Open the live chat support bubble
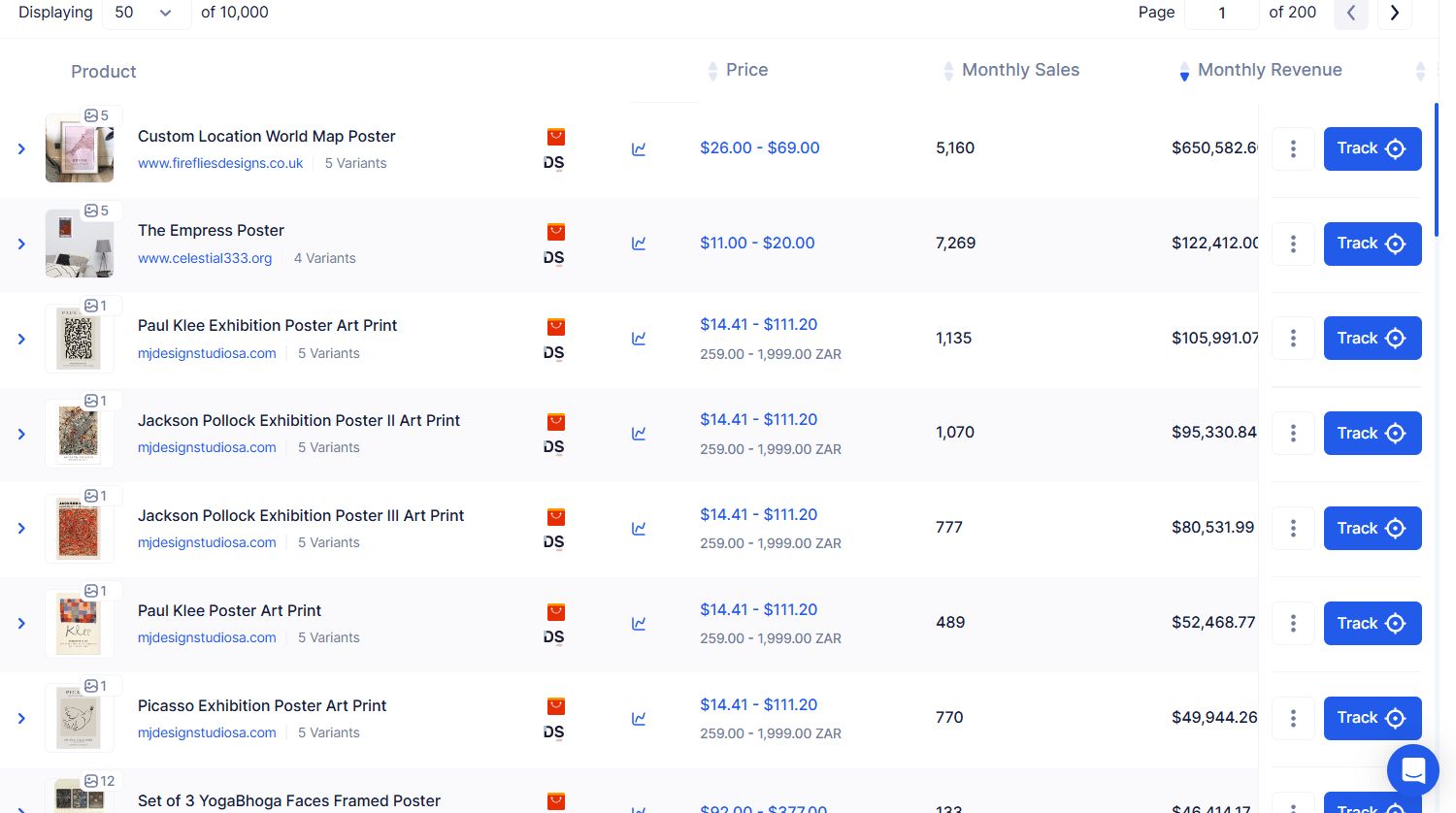This screenshot has height=813, width=1456. pyautogui.click(x=1413, y=770)
